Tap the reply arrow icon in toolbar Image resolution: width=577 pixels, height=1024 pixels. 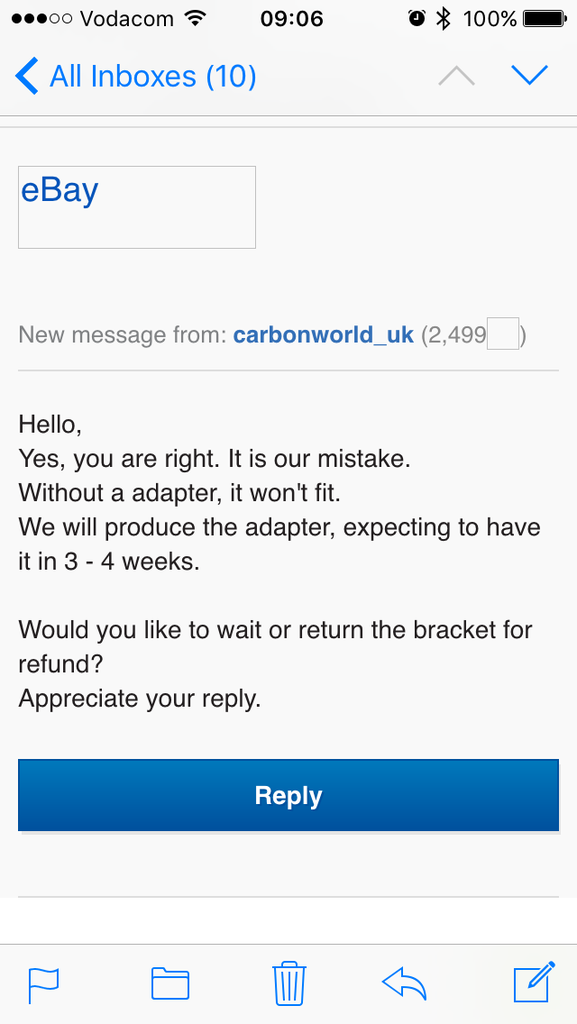tap(404, 984)
